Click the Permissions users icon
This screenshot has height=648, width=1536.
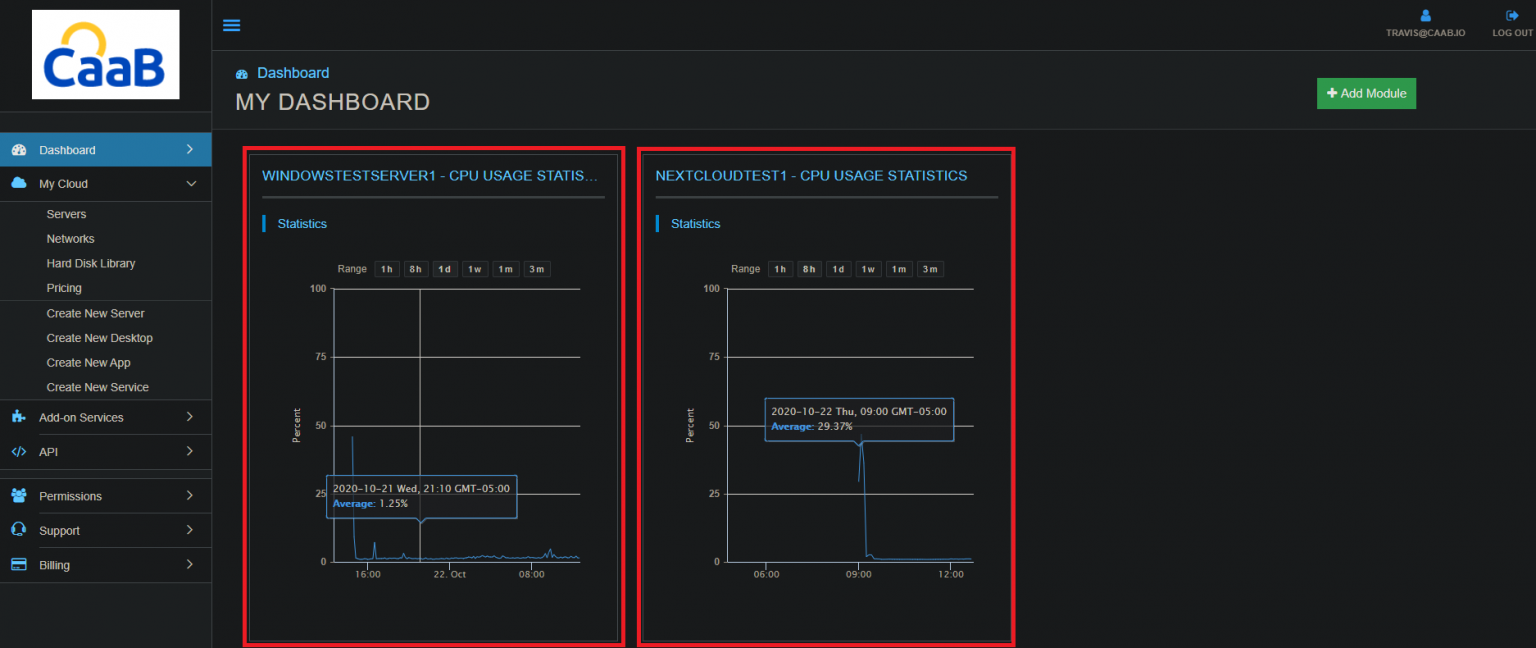[x=18, y=496]
